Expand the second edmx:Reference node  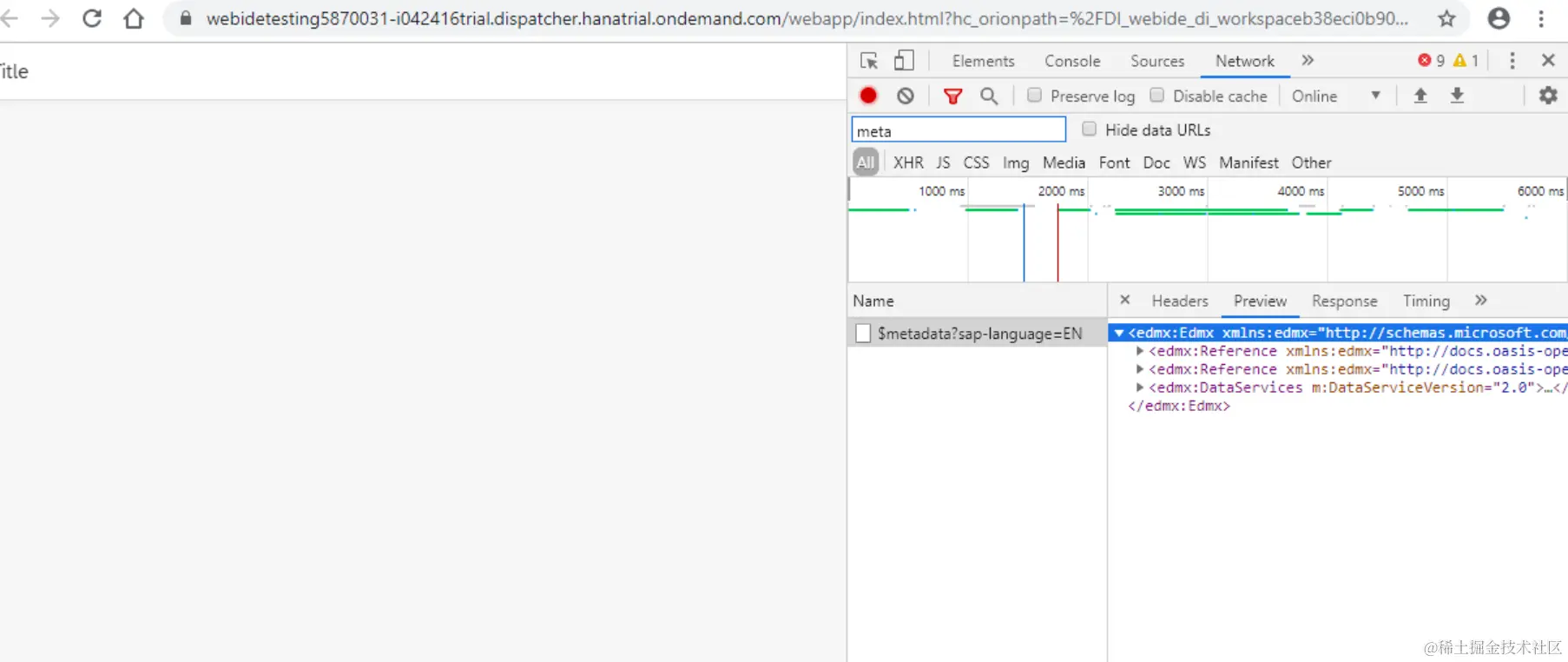(1139, 369)
